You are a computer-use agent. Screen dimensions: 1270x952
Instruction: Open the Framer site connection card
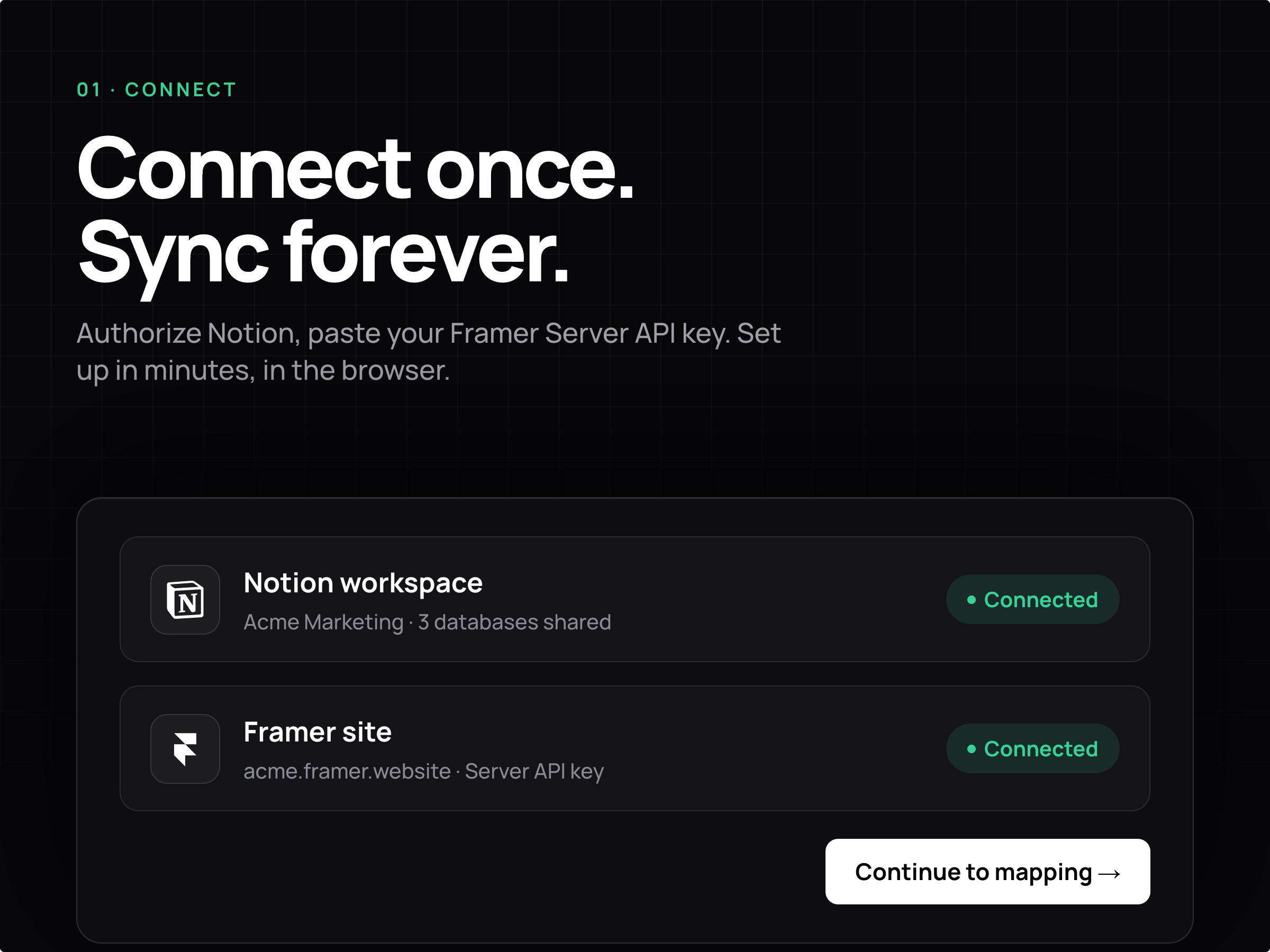point(634,748)
